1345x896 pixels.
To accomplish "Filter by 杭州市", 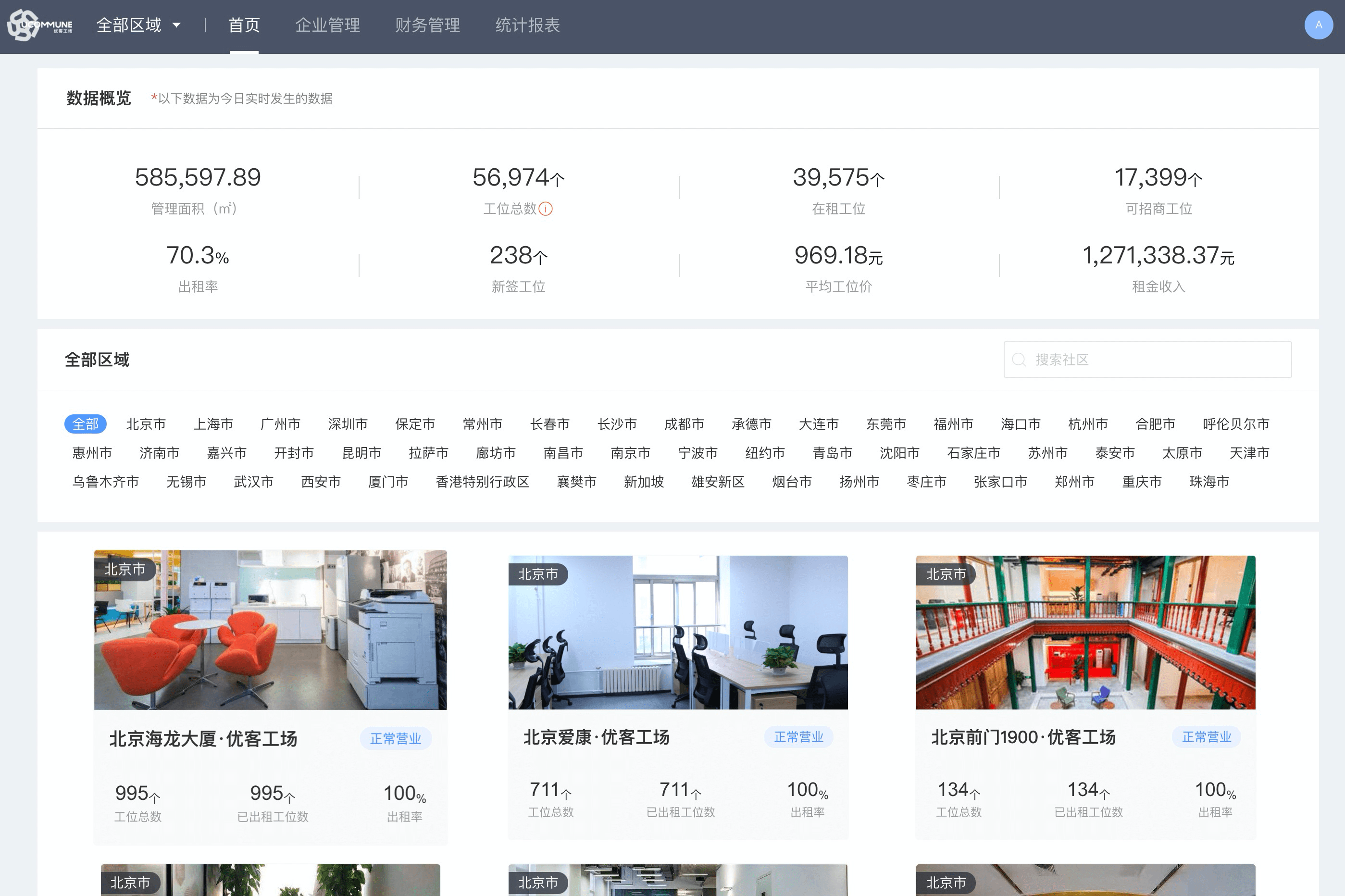I will tap(1088, 424).
